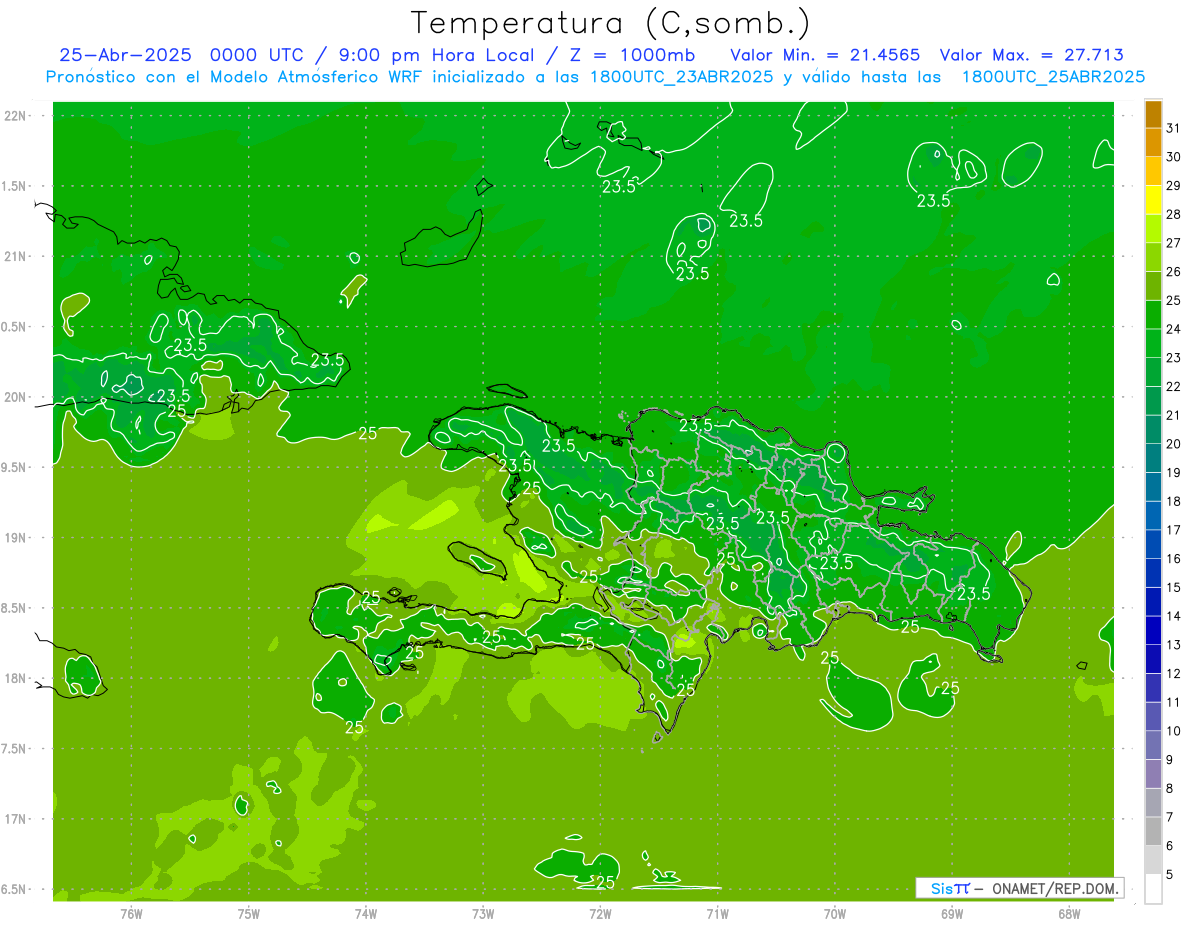
Task: Click the "Temperatura (C,somb.)" title
Action: point(610,23)
